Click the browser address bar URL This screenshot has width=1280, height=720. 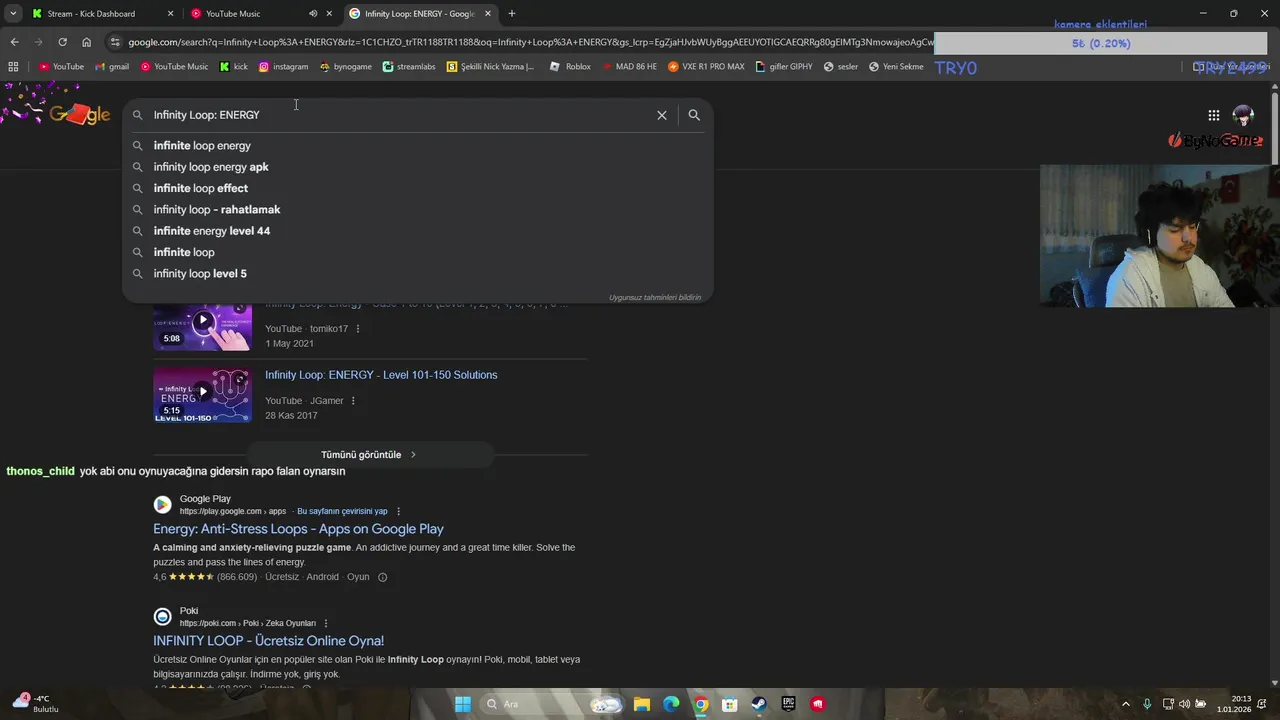(530, 42)
